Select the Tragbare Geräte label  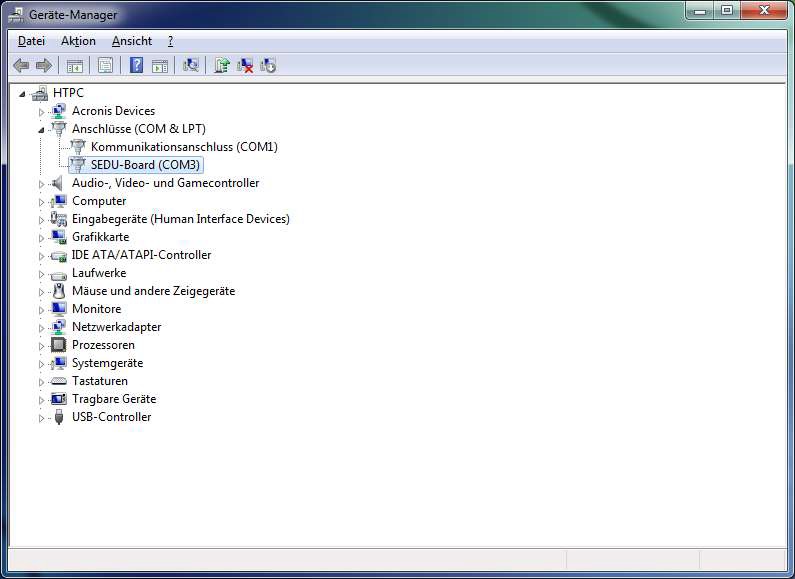114,399
